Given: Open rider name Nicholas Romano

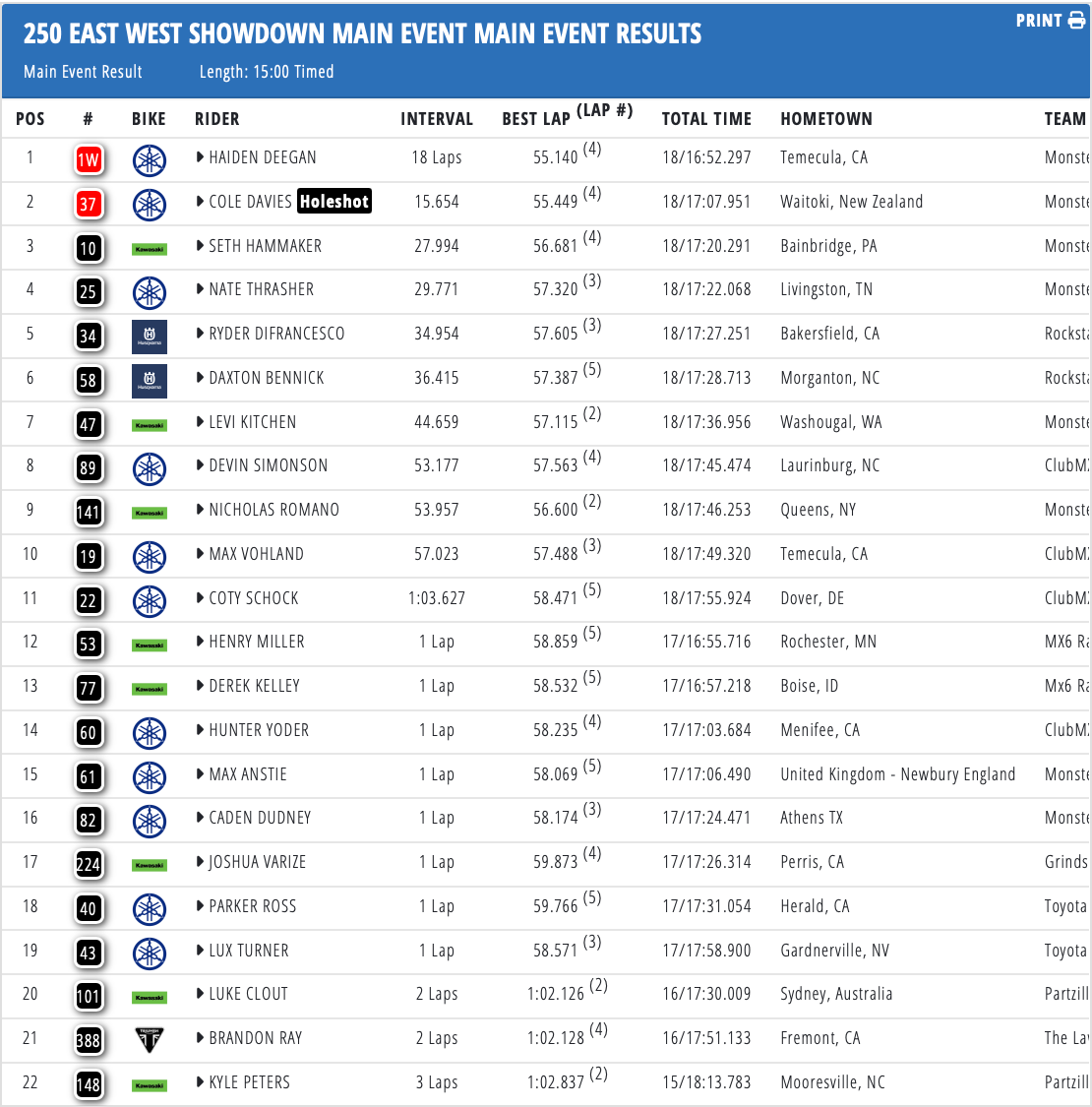Looking at the screenshot, I should coord(273,510).
